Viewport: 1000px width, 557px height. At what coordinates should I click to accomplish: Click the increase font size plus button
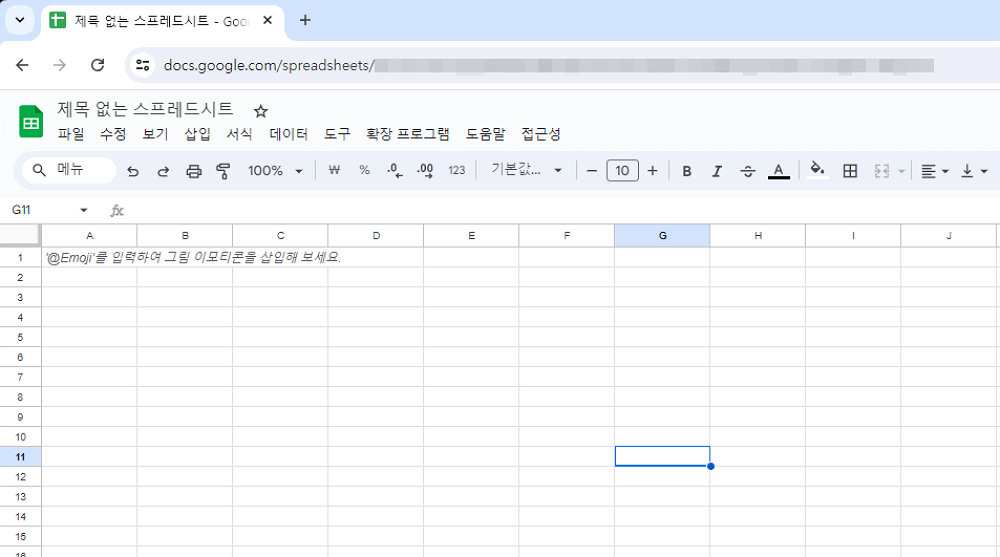(652, 171)
